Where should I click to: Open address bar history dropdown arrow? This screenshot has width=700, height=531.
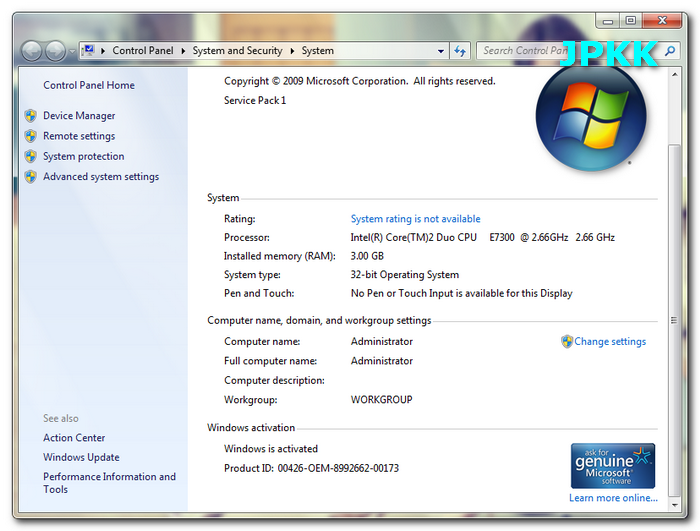coord(441,51)
